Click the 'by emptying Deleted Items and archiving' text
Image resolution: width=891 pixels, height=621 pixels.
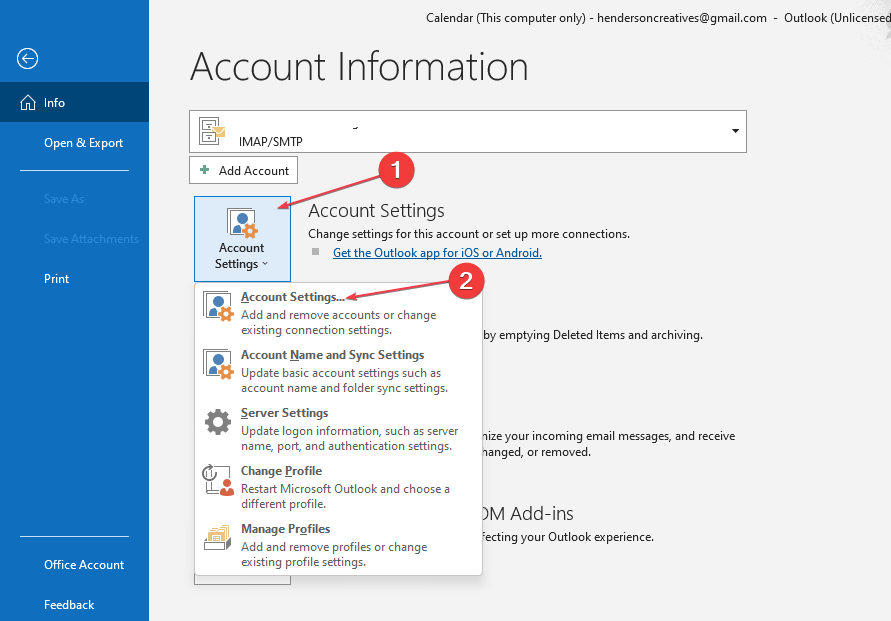click(593, 335)
